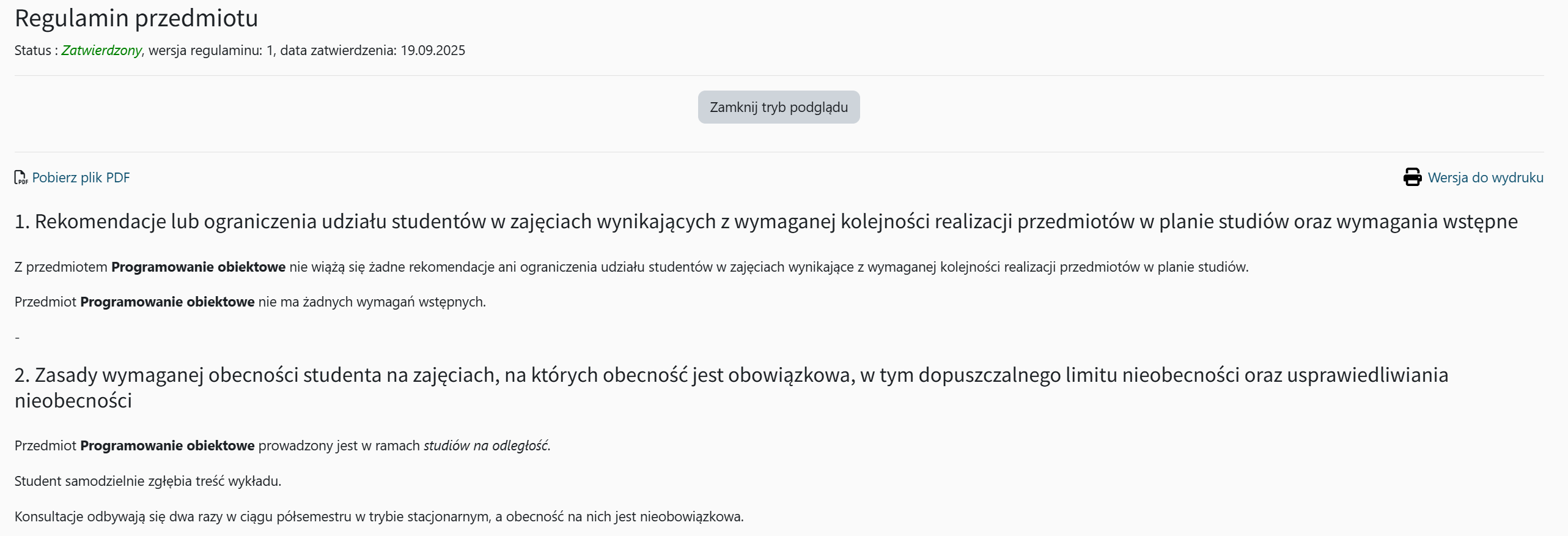The height and width of the screenshot is (536, 1568).
Task: Click the lone dash below section 1
Action: coord(17,337)
